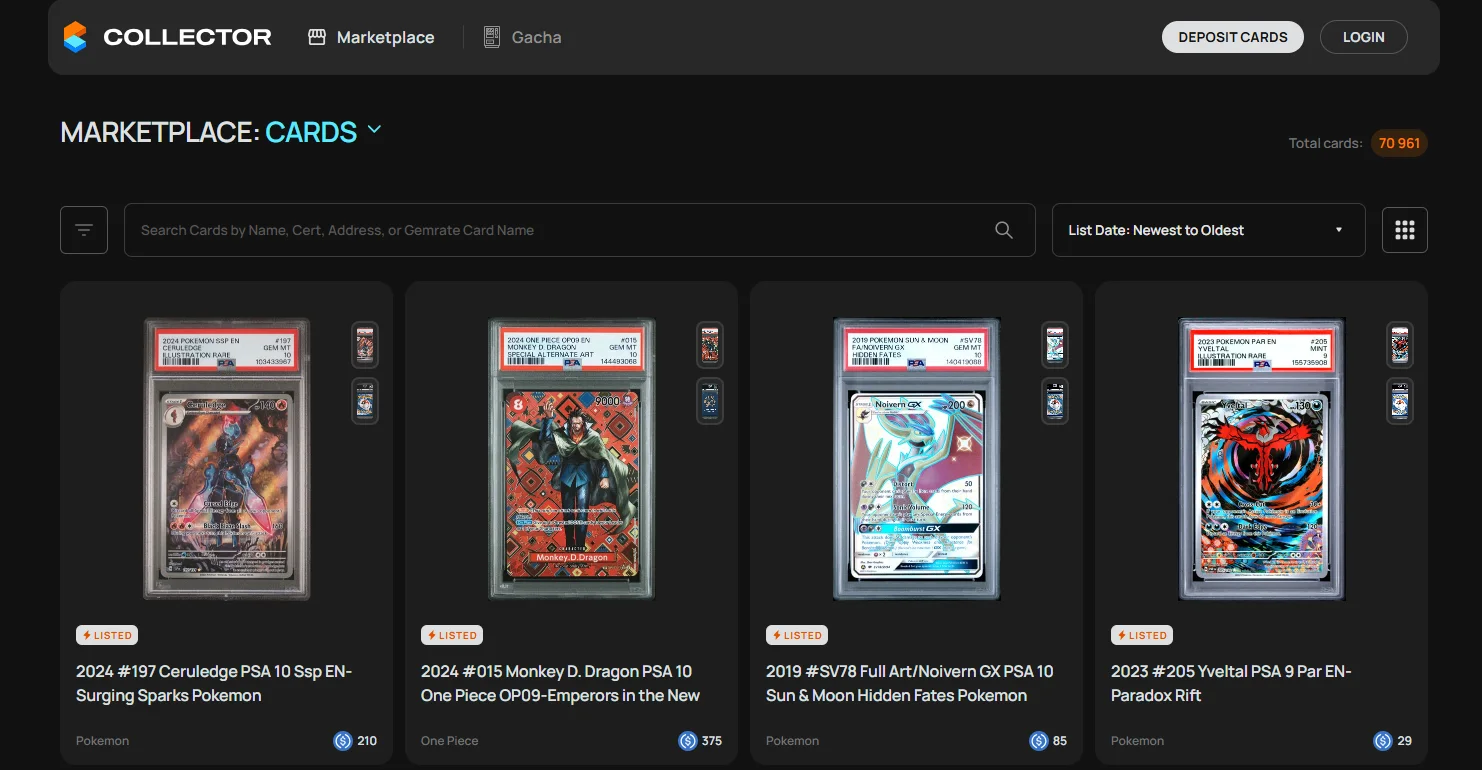Click the Pokemon category label under Yveltal
Viewport: 1482px width, 770px height.
point(1137,741)
